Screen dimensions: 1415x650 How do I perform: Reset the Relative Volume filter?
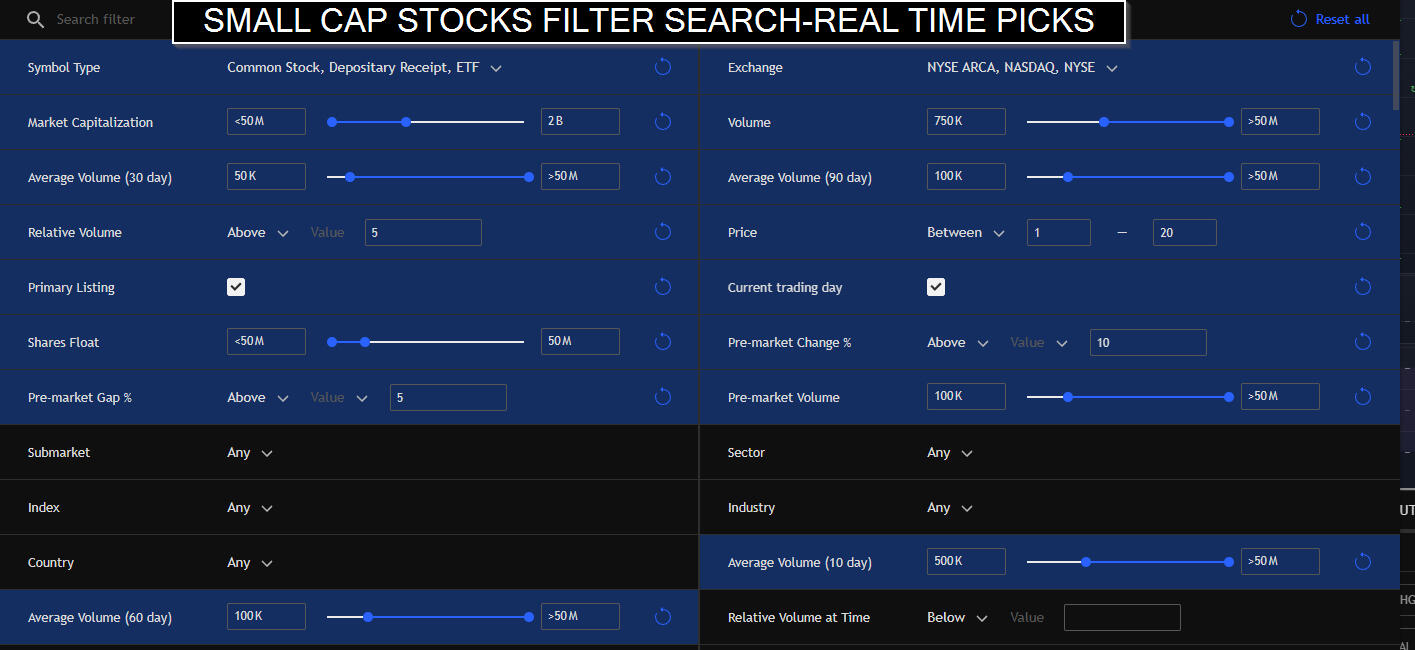click(662, 232)
